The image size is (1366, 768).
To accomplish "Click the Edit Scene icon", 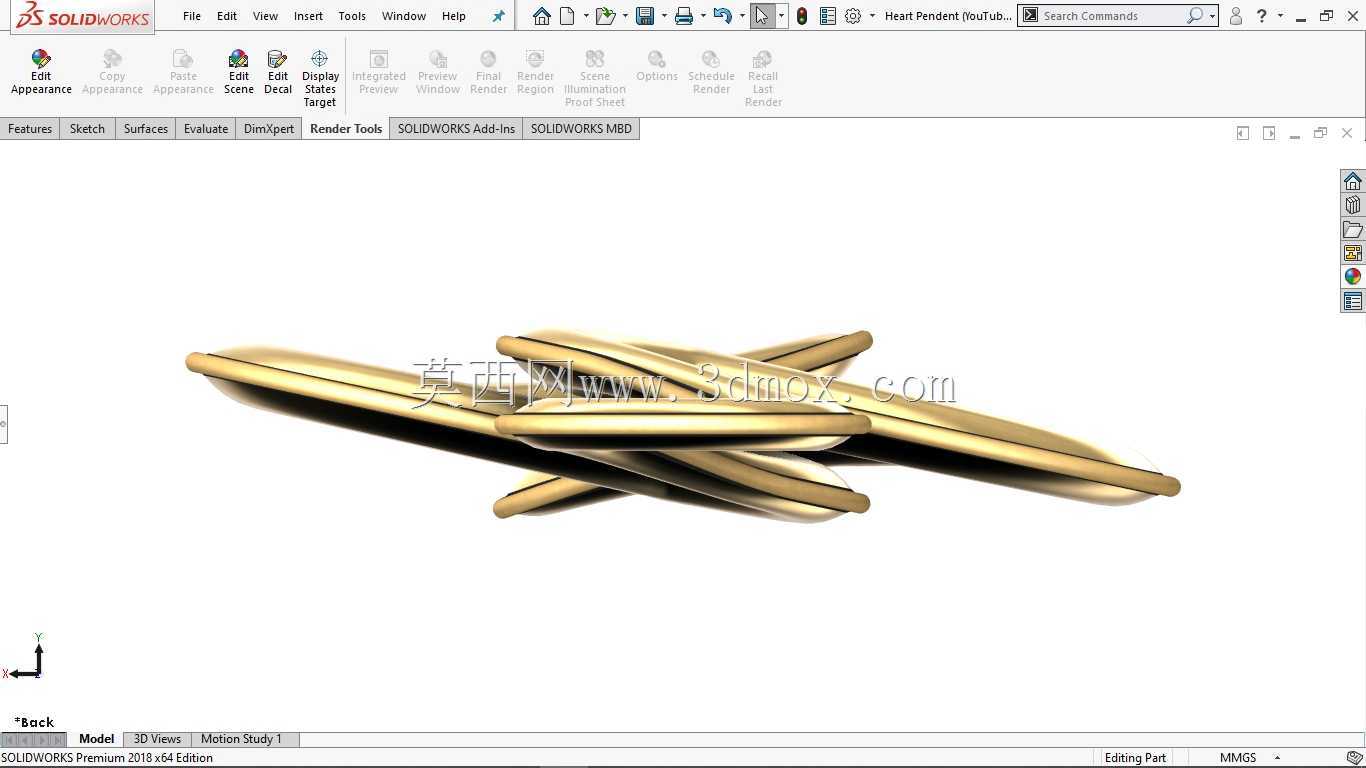I will pyautogui.click(x=238, y=73).
